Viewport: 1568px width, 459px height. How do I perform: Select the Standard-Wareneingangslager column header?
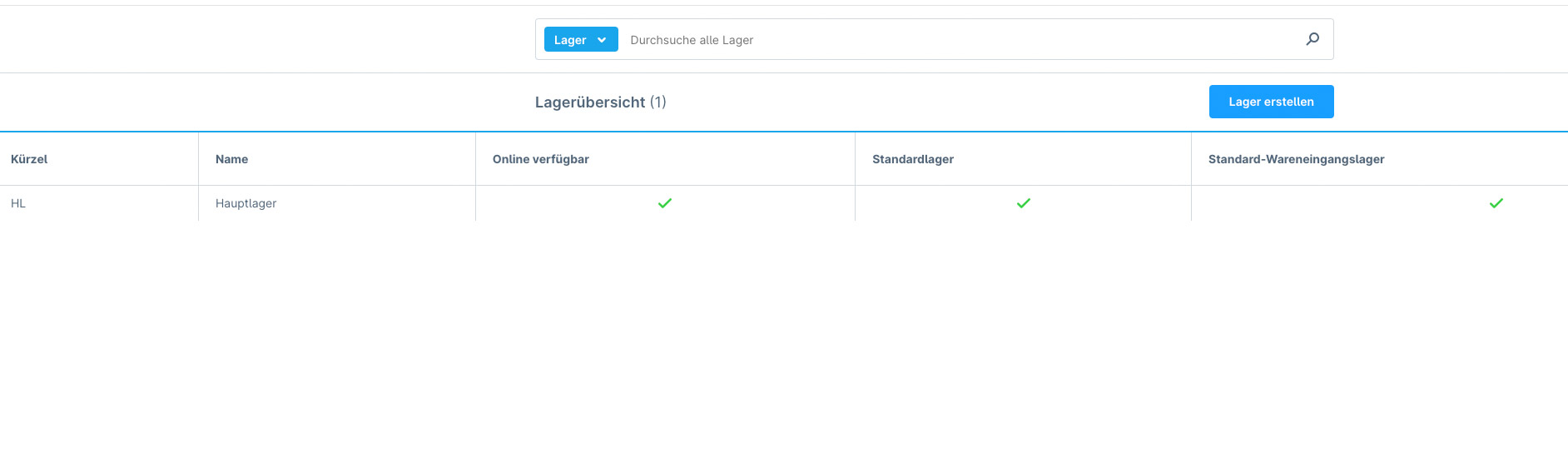[1296, 159]
